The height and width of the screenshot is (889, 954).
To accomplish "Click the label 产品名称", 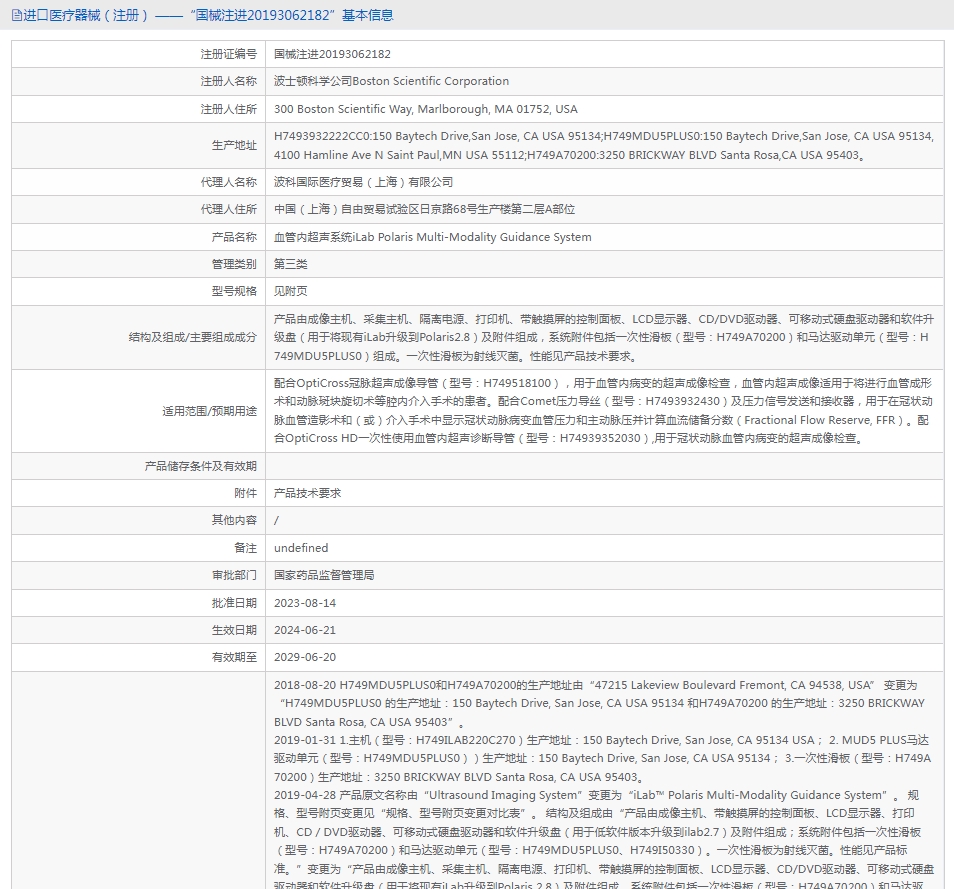I will 234,237.
